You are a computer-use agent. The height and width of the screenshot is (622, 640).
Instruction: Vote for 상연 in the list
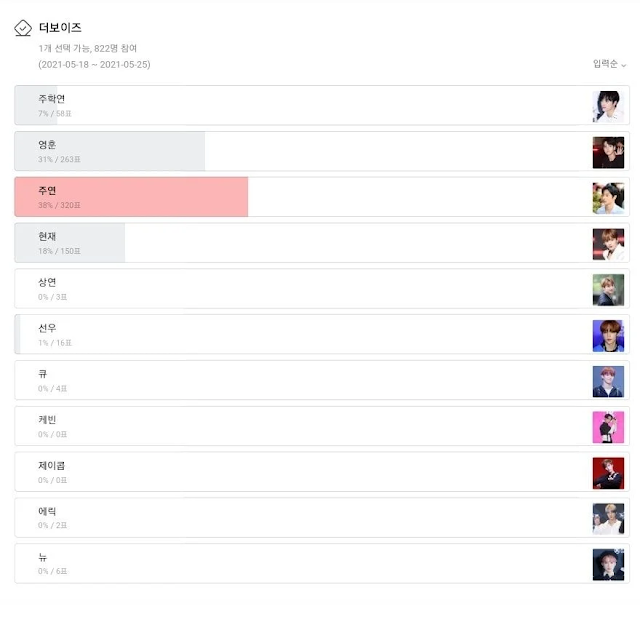(322, 288)
